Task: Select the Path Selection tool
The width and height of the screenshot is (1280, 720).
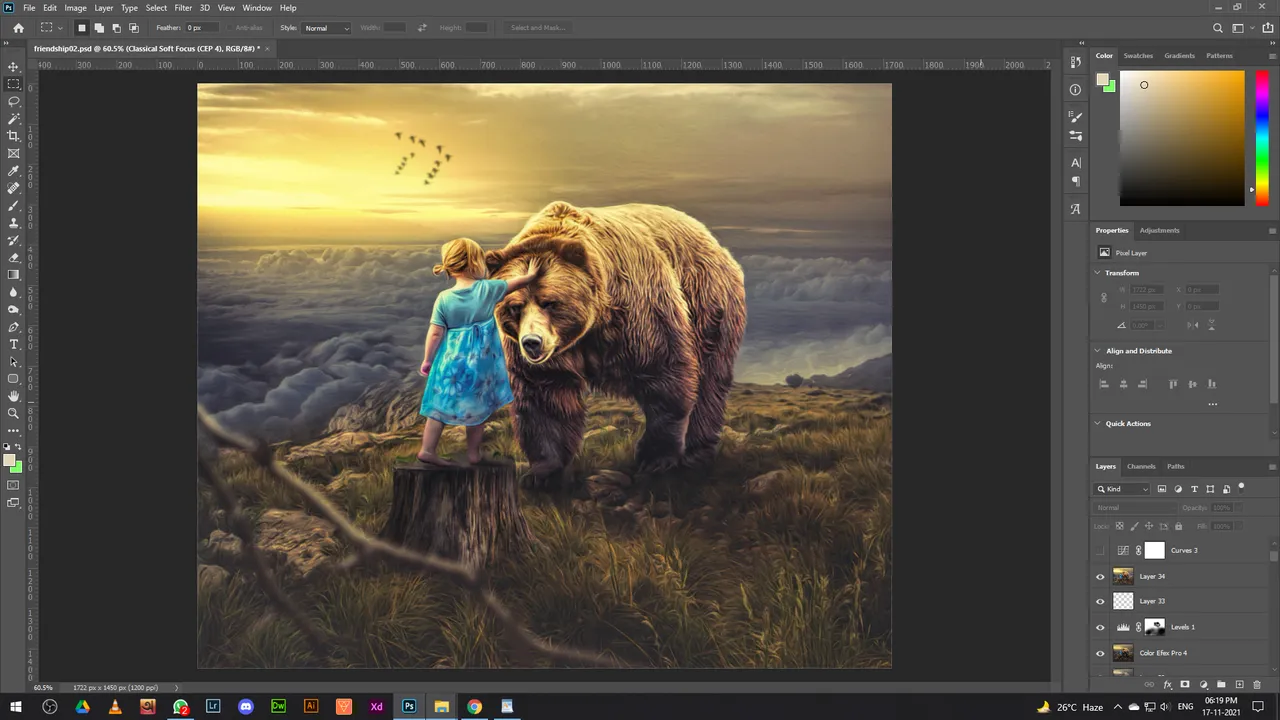Action: [14, 362]
